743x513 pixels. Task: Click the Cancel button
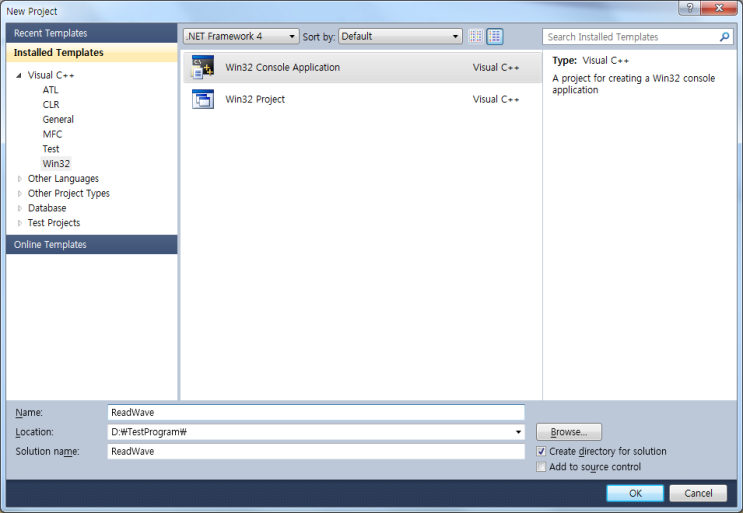[x=698, y=493]
